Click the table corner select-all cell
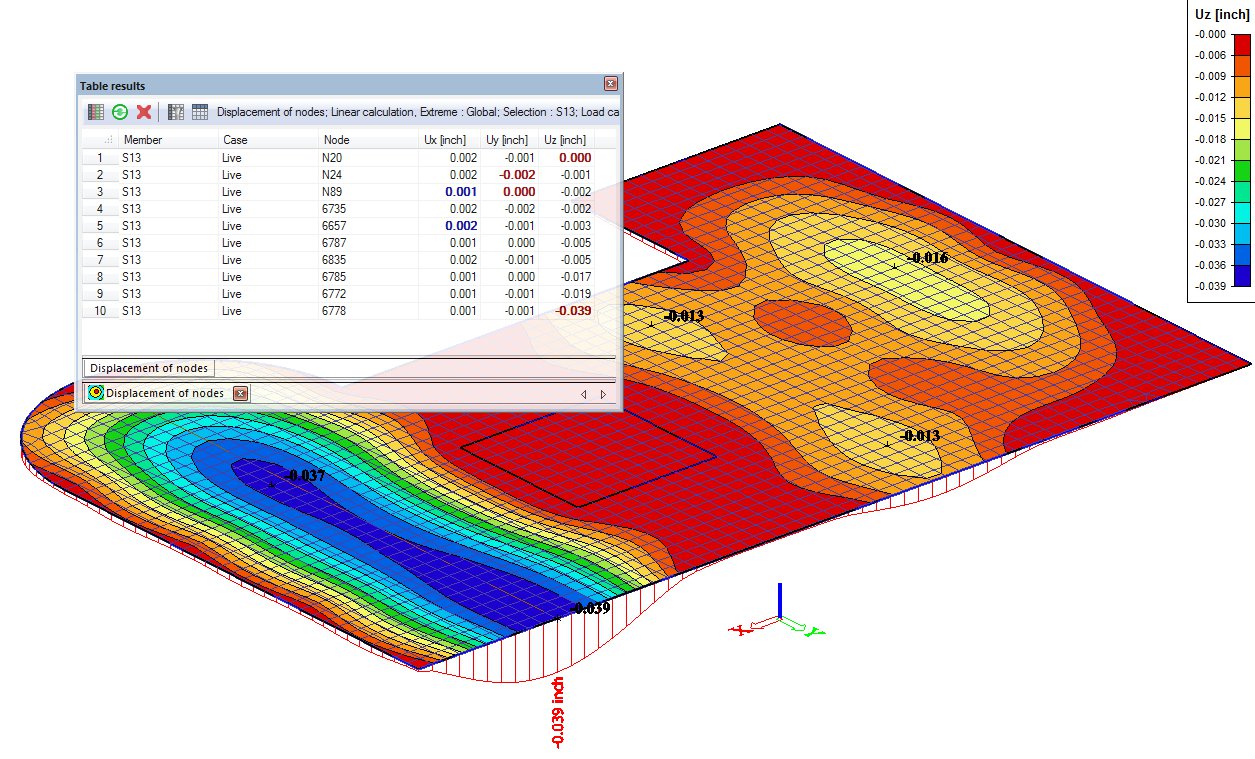 click(x=99, y=140)
